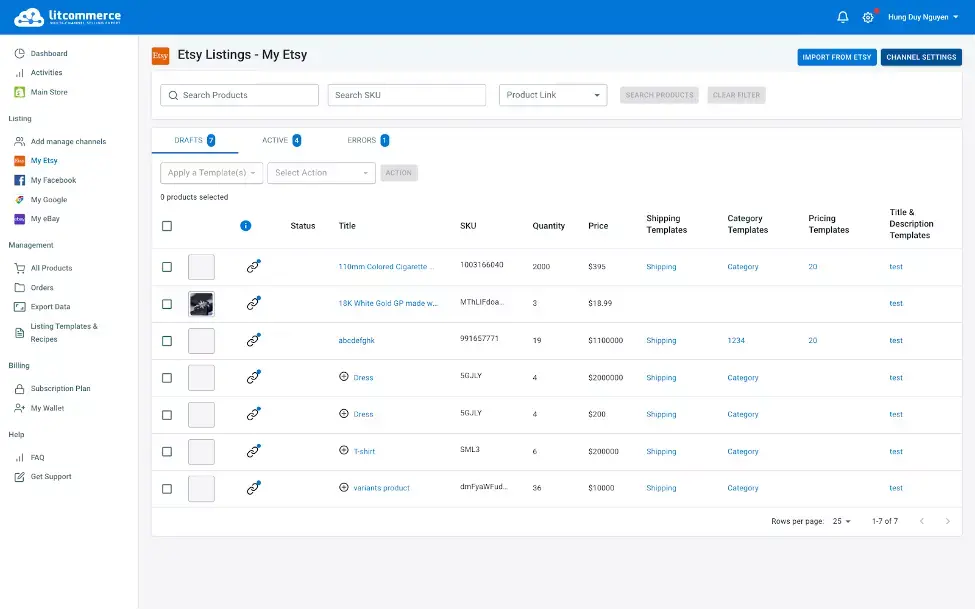Open the Apply a Template(s) dropdown
The height and width of the screenshot is (610, 977).
212,173
